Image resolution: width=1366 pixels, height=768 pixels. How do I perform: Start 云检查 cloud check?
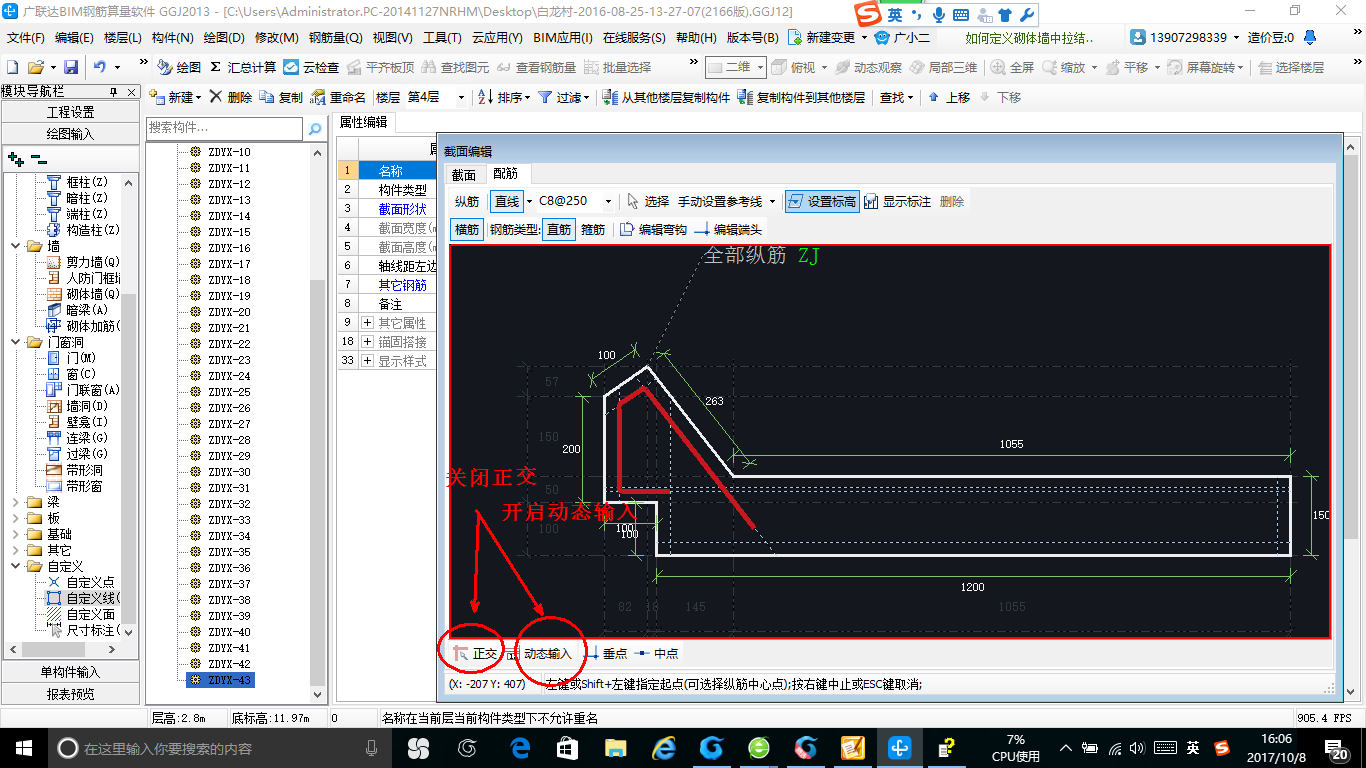311,67
